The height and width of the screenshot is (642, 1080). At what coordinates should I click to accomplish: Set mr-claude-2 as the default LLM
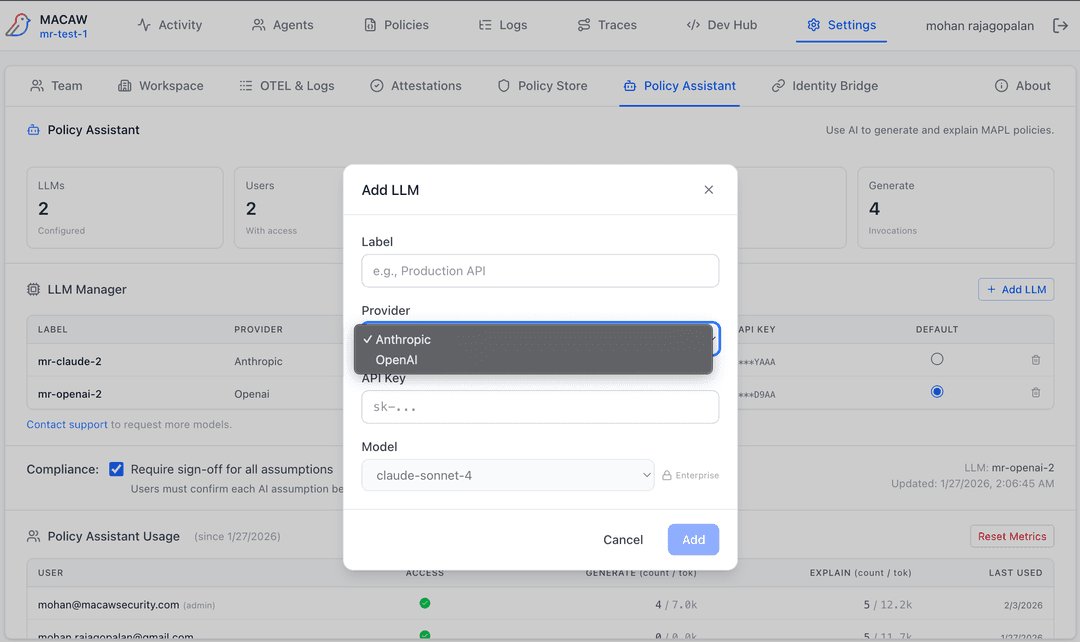point(937,360)
